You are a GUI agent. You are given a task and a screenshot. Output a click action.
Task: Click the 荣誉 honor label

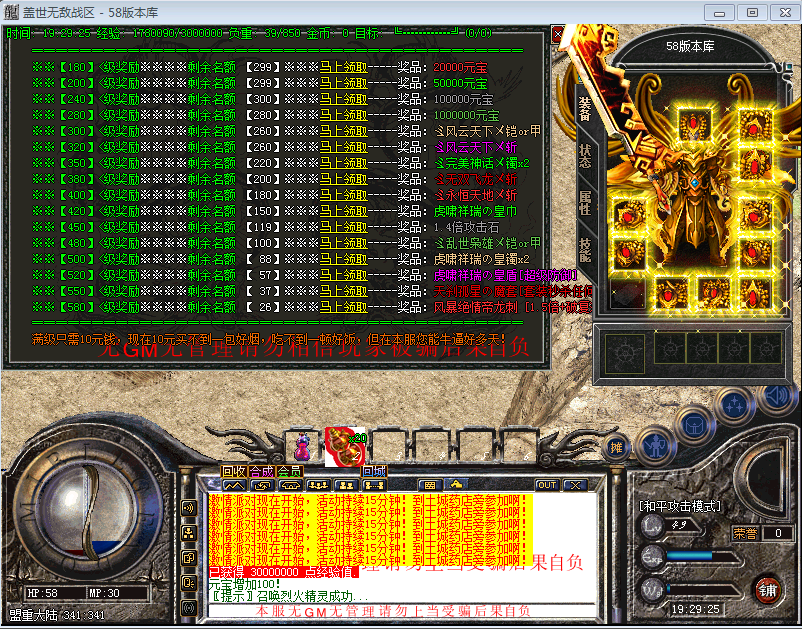(x=746, y=533)
